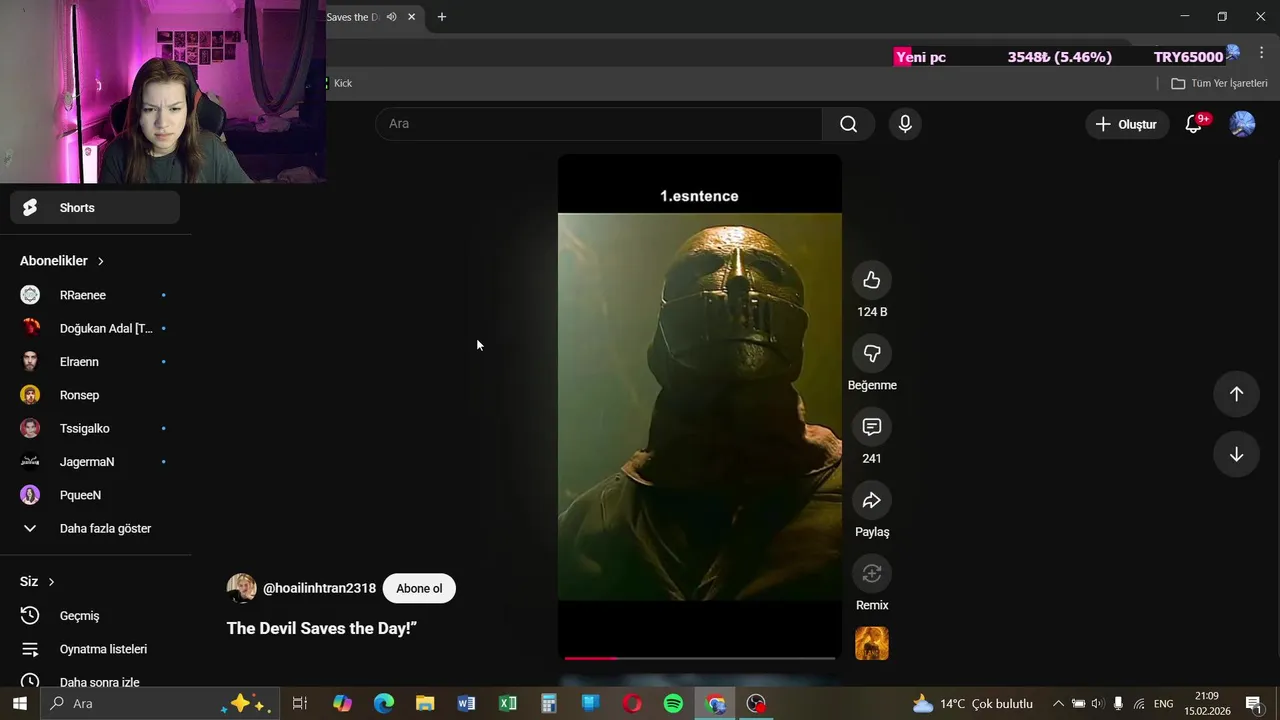This screenshot has width=1280, height=720.
Task: Open Tssigalko subscription channel
Action: coord(95,428)
